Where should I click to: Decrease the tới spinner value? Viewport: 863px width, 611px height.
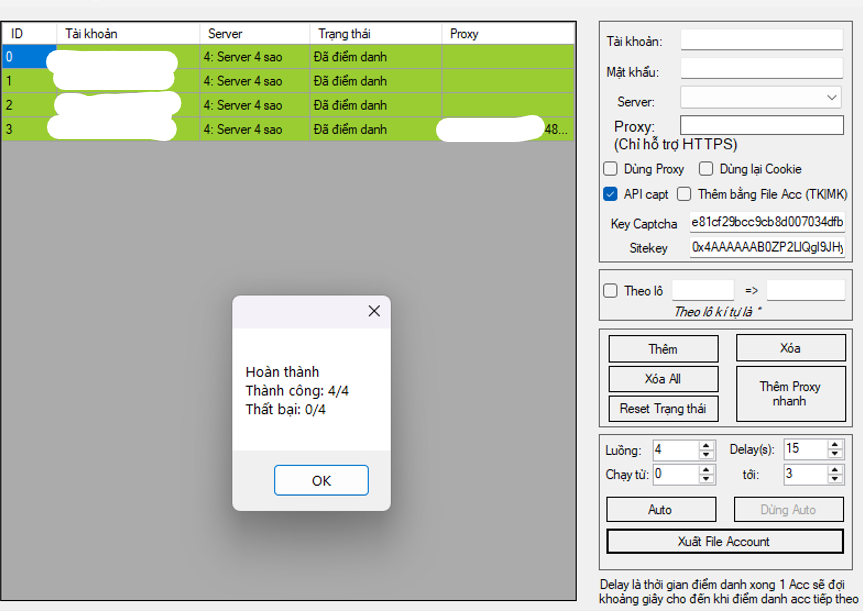pos(834,478)
